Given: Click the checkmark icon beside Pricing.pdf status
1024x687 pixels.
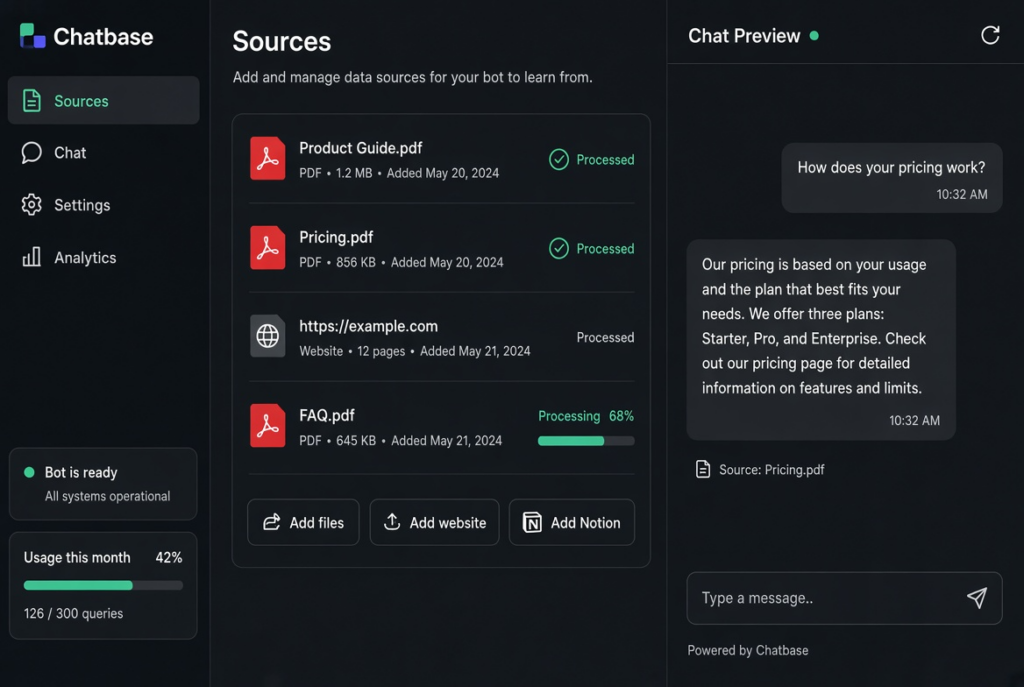Looking at the screenshot, I should pyautogui.click(x=558, y=248).
